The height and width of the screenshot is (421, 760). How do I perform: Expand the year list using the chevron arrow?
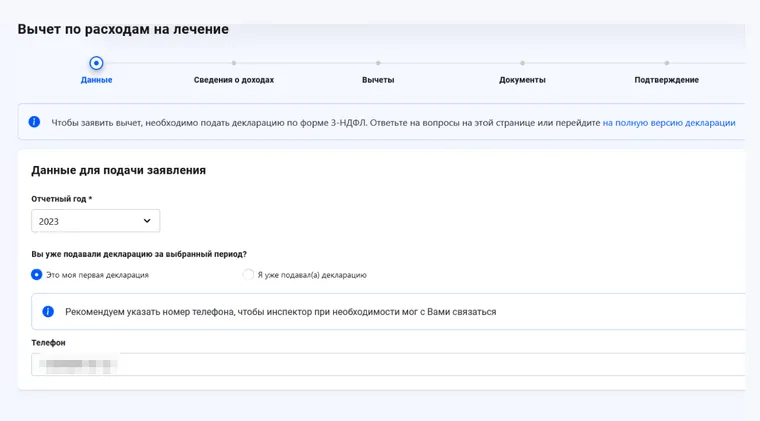coord(147,221)
